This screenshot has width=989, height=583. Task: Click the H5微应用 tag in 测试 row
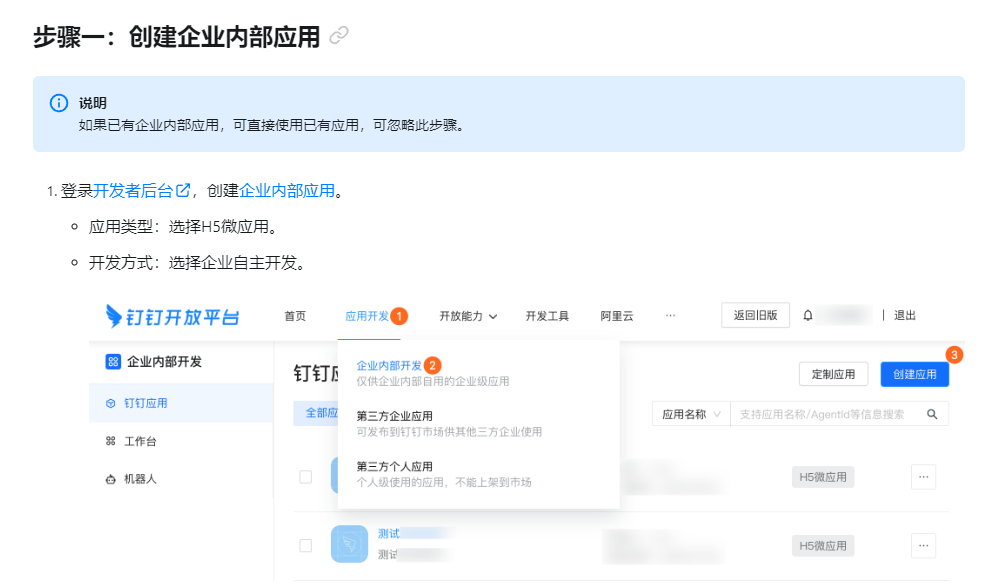[823, 546]
